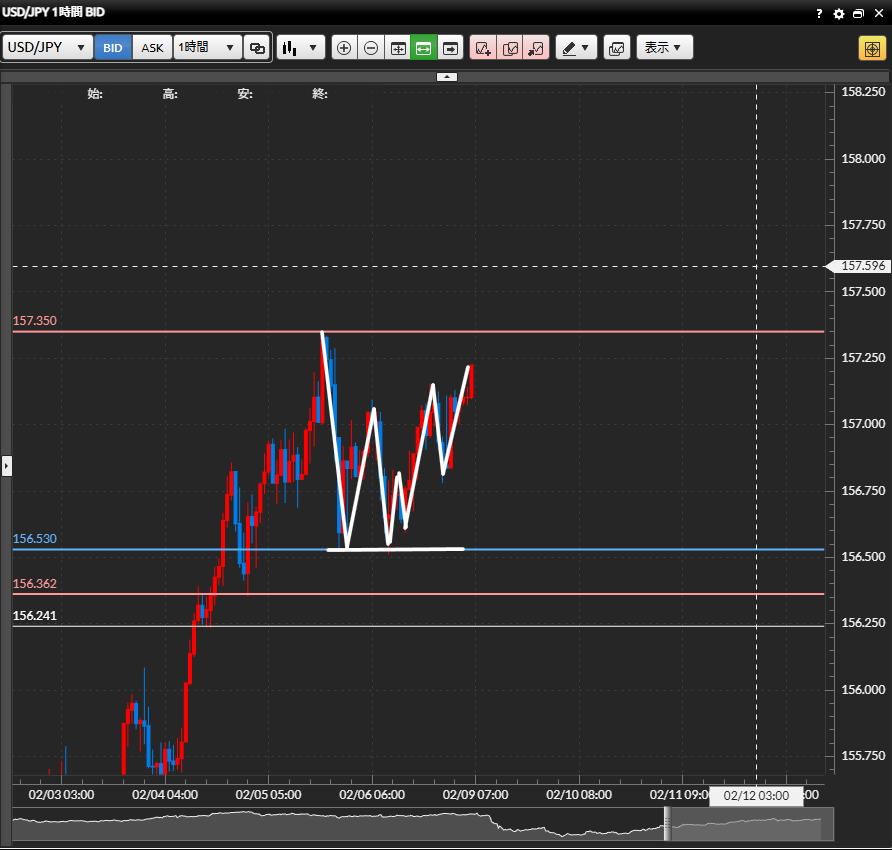Screen dimensions: 892x850
Task: Switch chart price to BID
Action: [x=114, y=48]
